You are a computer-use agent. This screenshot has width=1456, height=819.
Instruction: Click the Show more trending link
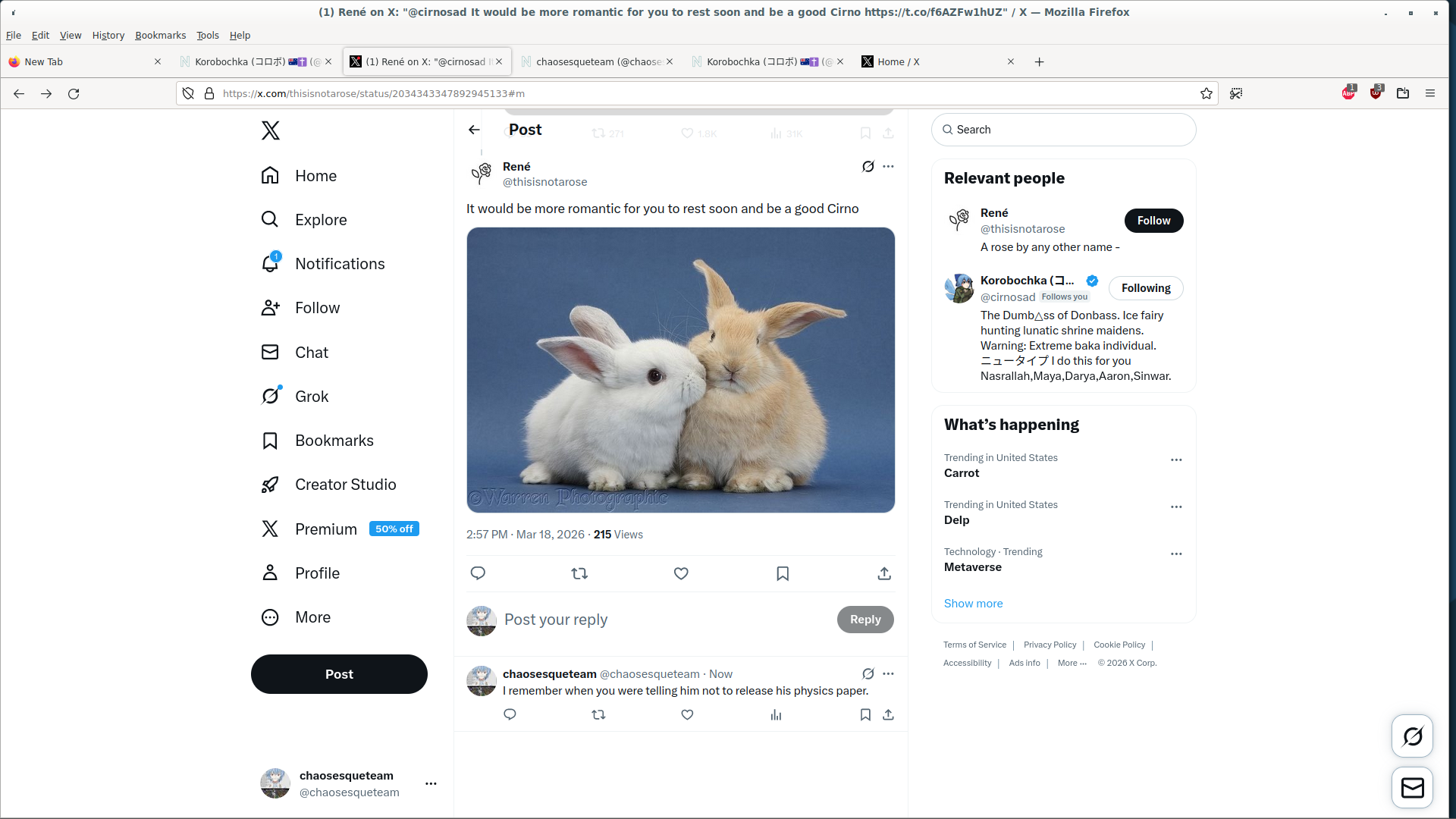pos(973,604)
